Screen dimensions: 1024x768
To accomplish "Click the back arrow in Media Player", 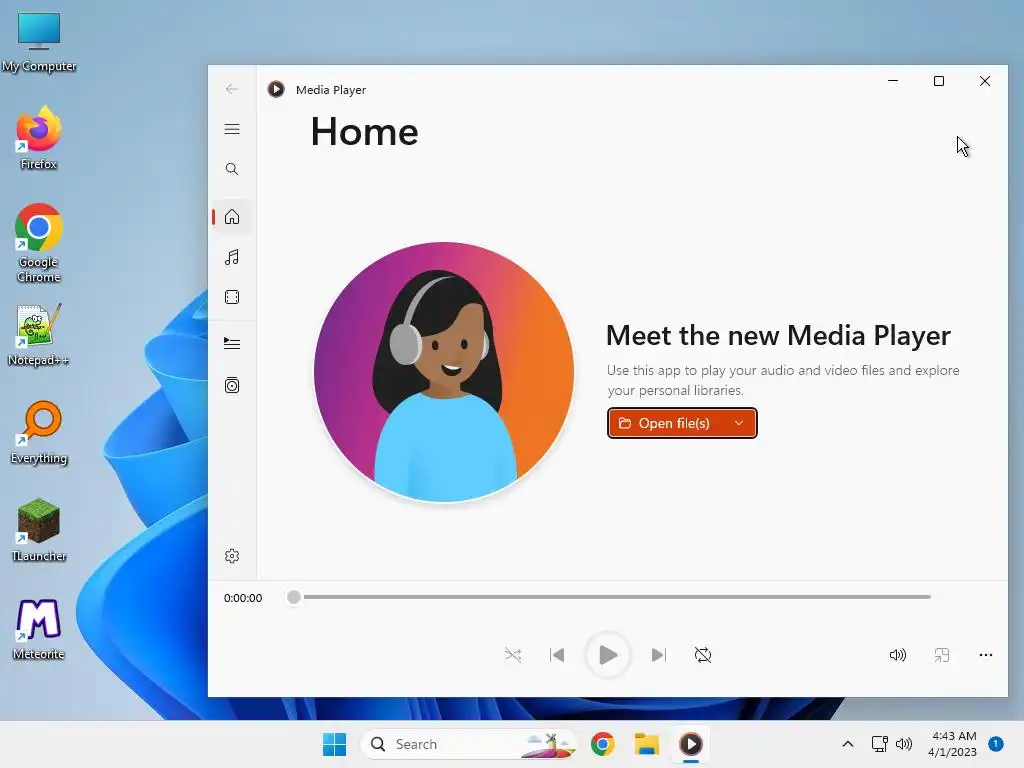I will pyautogui.click(x=232, y=89).
